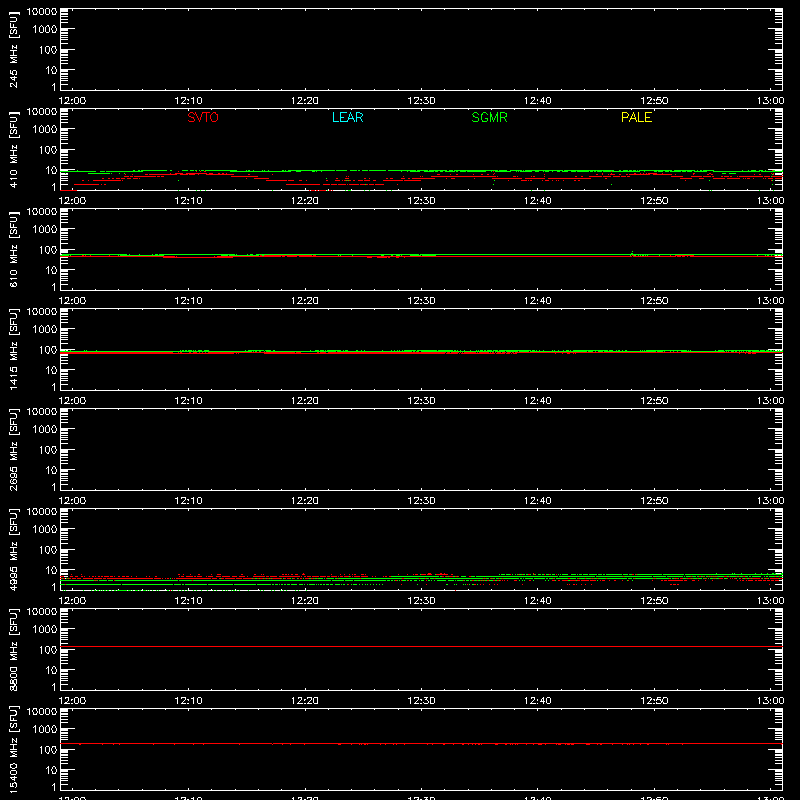Click the red flux trace in 15400 MHz panel
The width and height of the screenshot is (800, 800).
pyautogui.click(x=421, y=744)
